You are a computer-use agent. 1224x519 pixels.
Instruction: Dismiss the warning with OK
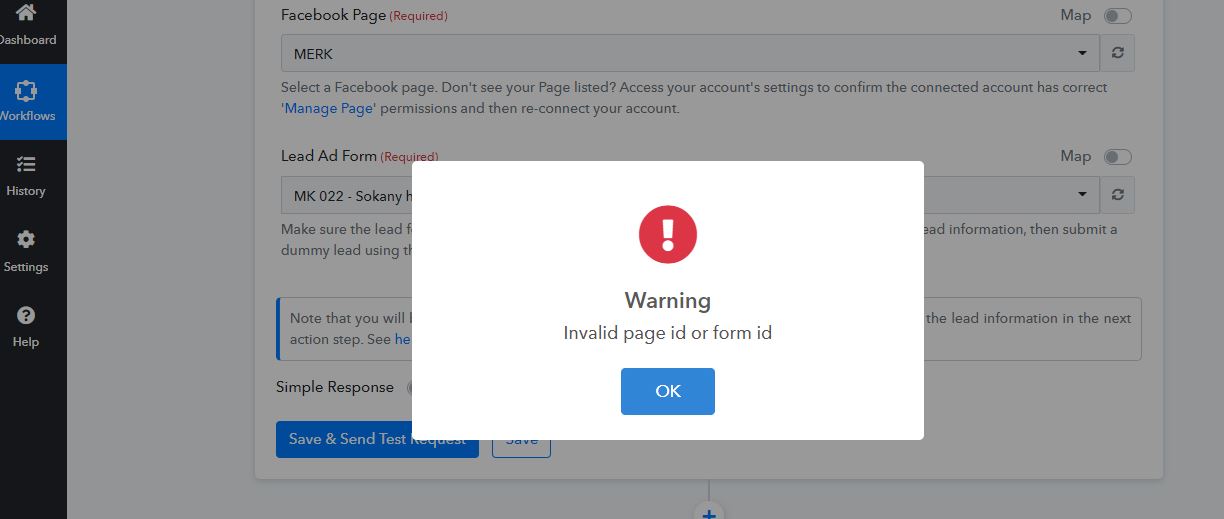668,391
